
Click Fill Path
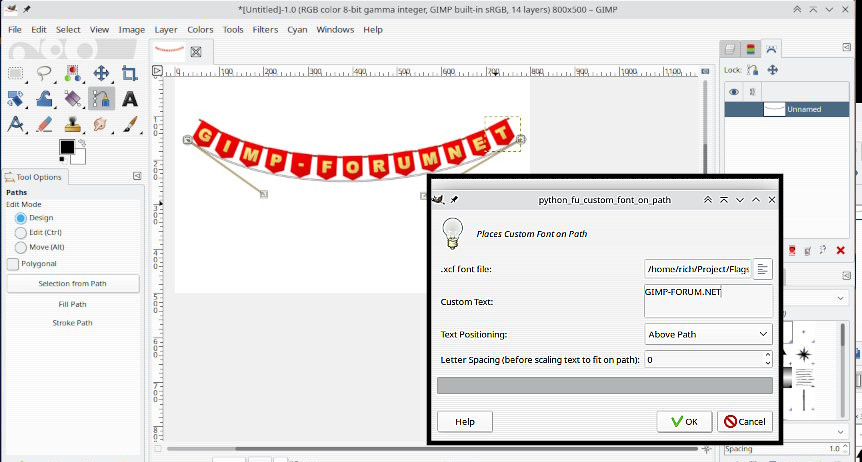[x=73, y=304]
